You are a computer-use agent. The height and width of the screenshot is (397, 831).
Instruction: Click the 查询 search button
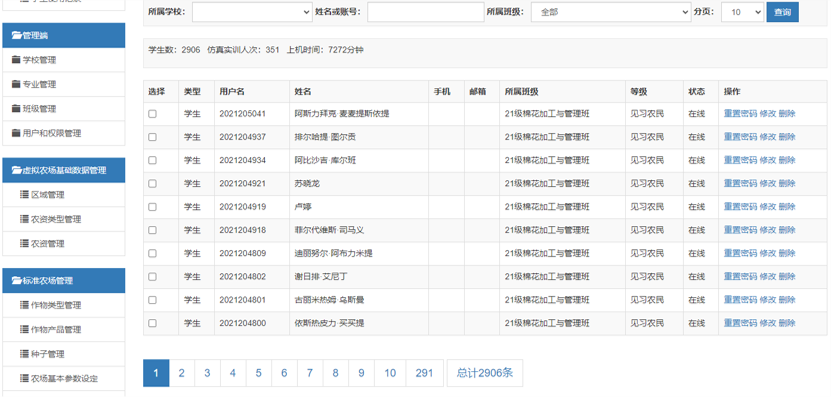[x=782, y=12]
